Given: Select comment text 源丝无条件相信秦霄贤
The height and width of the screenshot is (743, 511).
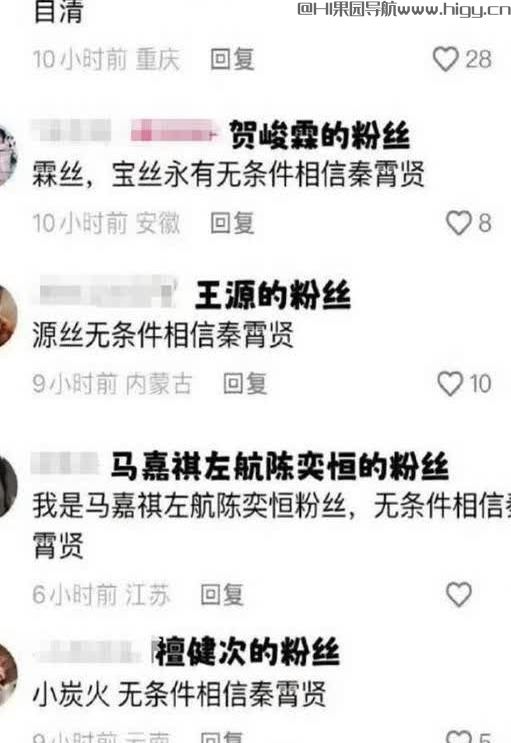Looking at the screenshot, I should [x=163, y=335].
